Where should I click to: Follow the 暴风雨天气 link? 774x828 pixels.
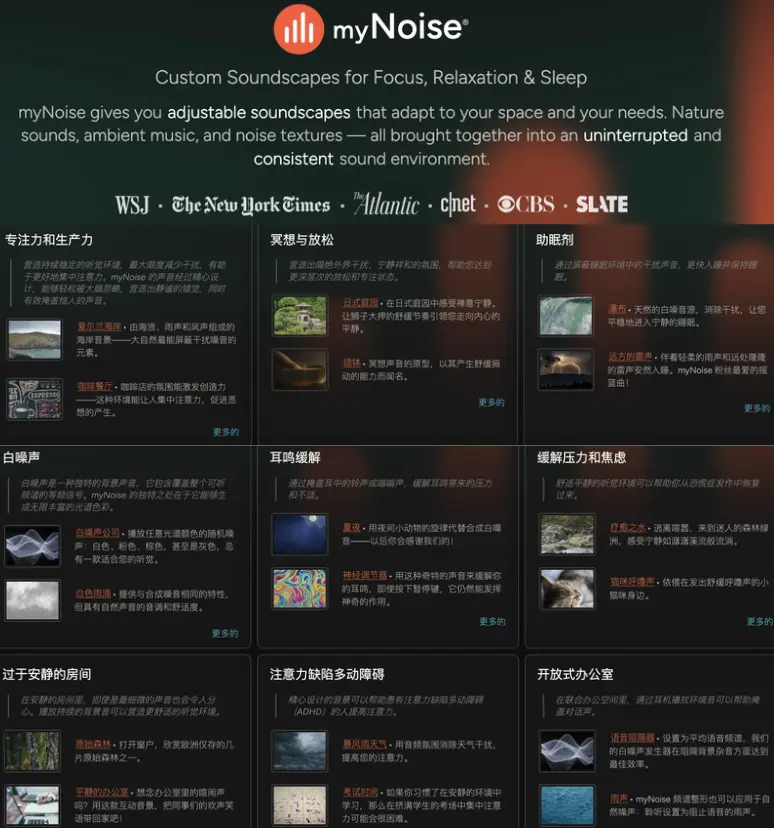coord(364,745)
